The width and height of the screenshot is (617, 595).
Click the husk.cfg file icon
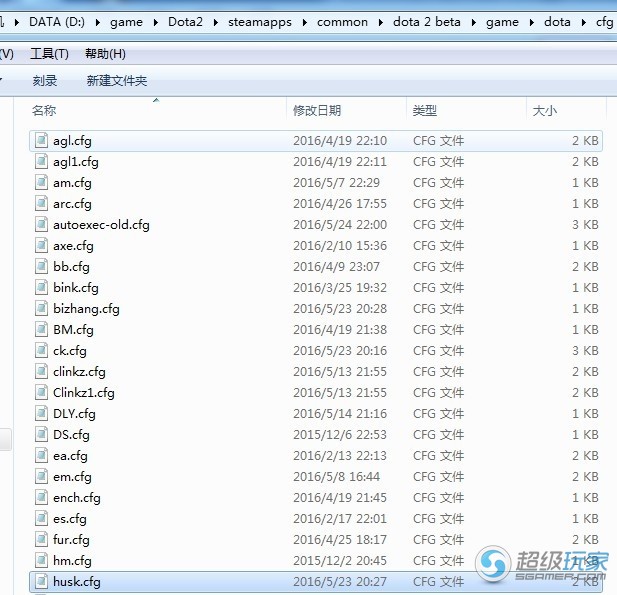pyautogui.click(x=41, y=581)
